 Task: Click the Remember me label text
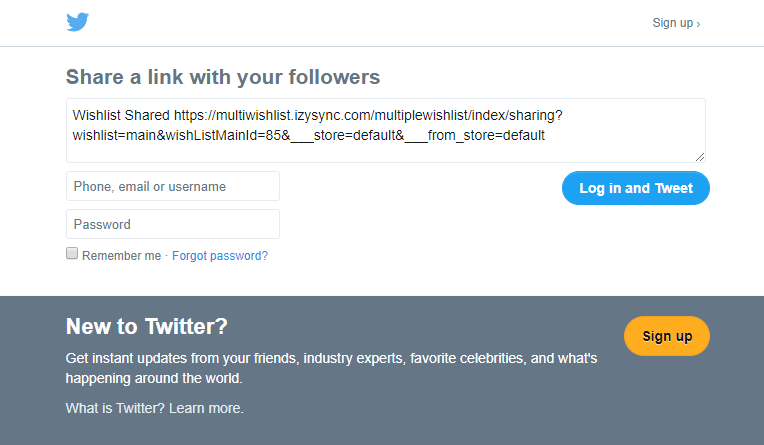121,256
